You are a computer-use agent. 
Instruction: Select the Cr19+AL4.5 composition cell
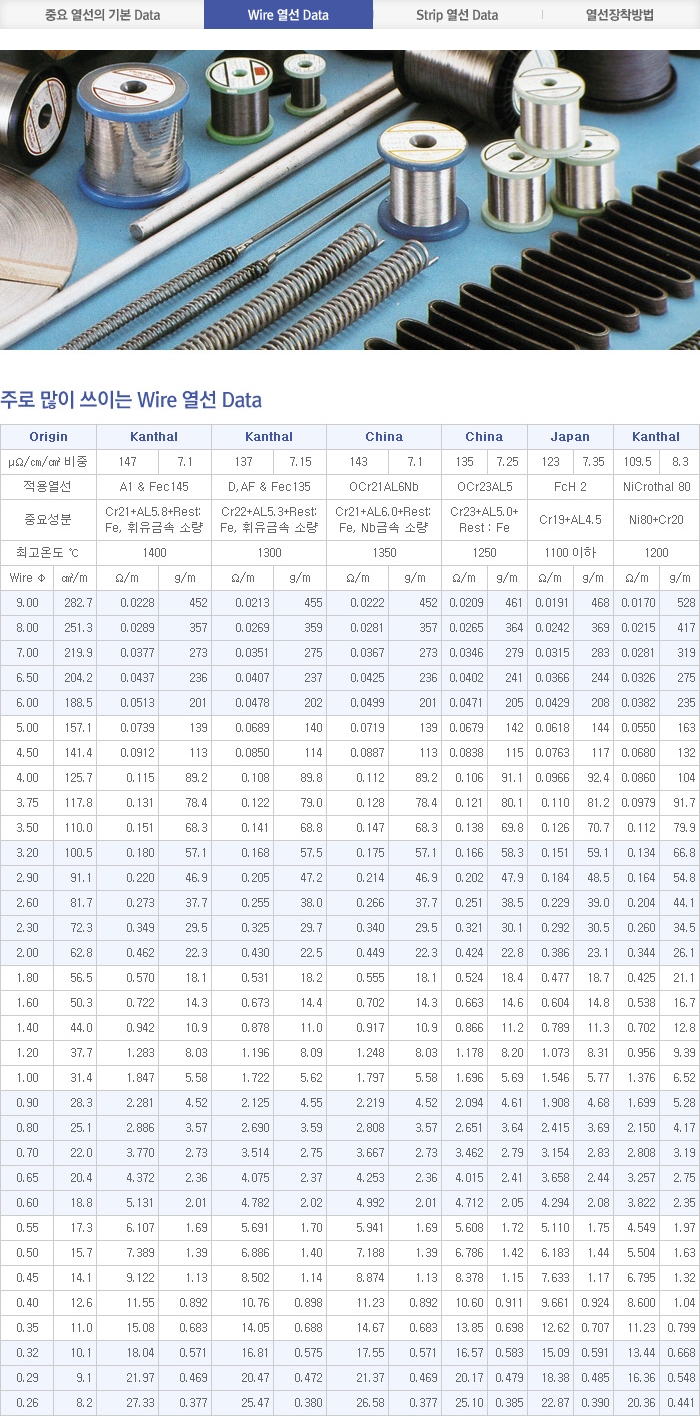point(570,520)
